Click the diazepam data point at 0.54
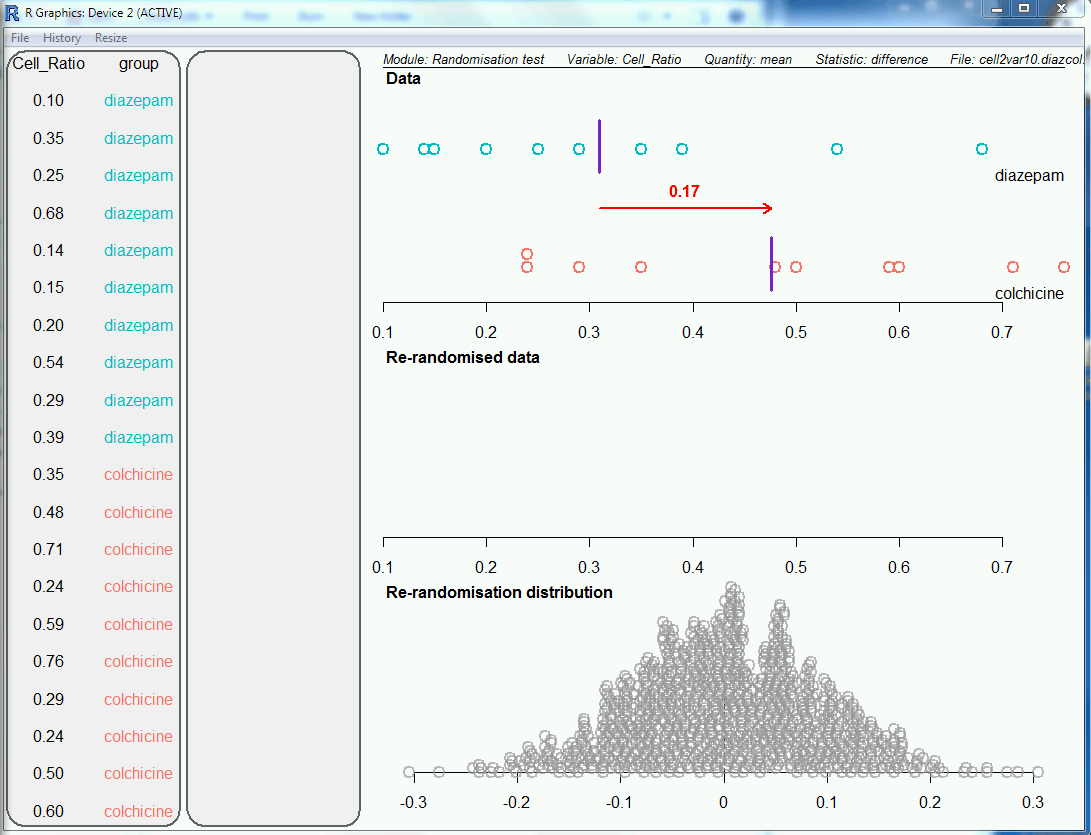This screenshot has width=1091, height=835. pyautogui.click(x=837, y=149)
